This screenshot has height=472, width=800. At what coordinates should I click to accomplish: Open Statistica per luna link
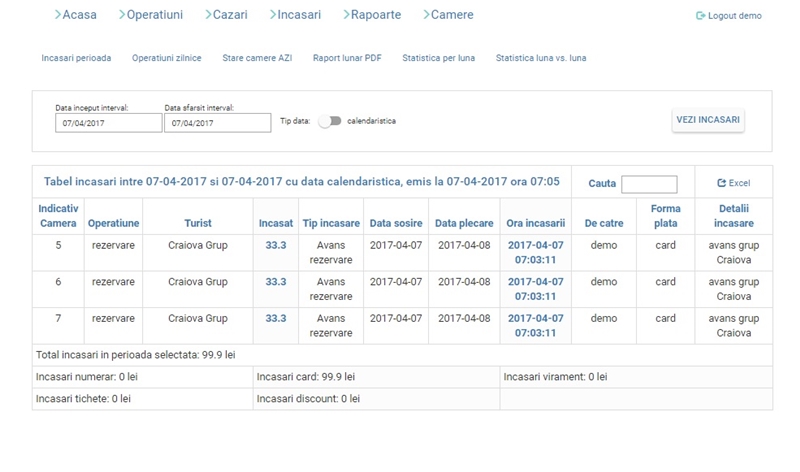(438, 58)
